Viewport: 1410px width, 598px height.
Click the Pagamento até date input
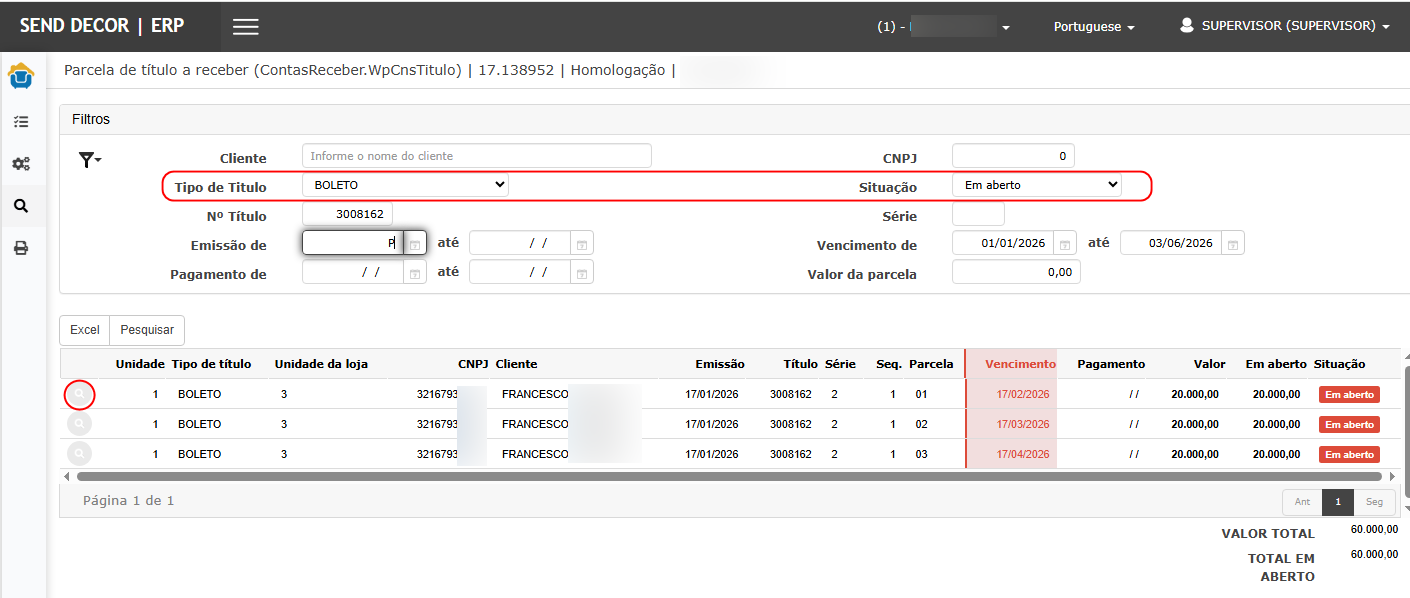520,272
